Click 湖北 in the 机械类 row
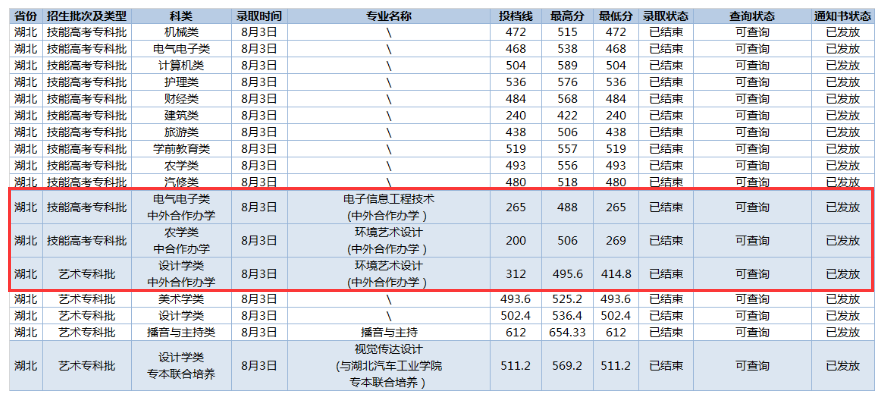 (x=26, y=33)
